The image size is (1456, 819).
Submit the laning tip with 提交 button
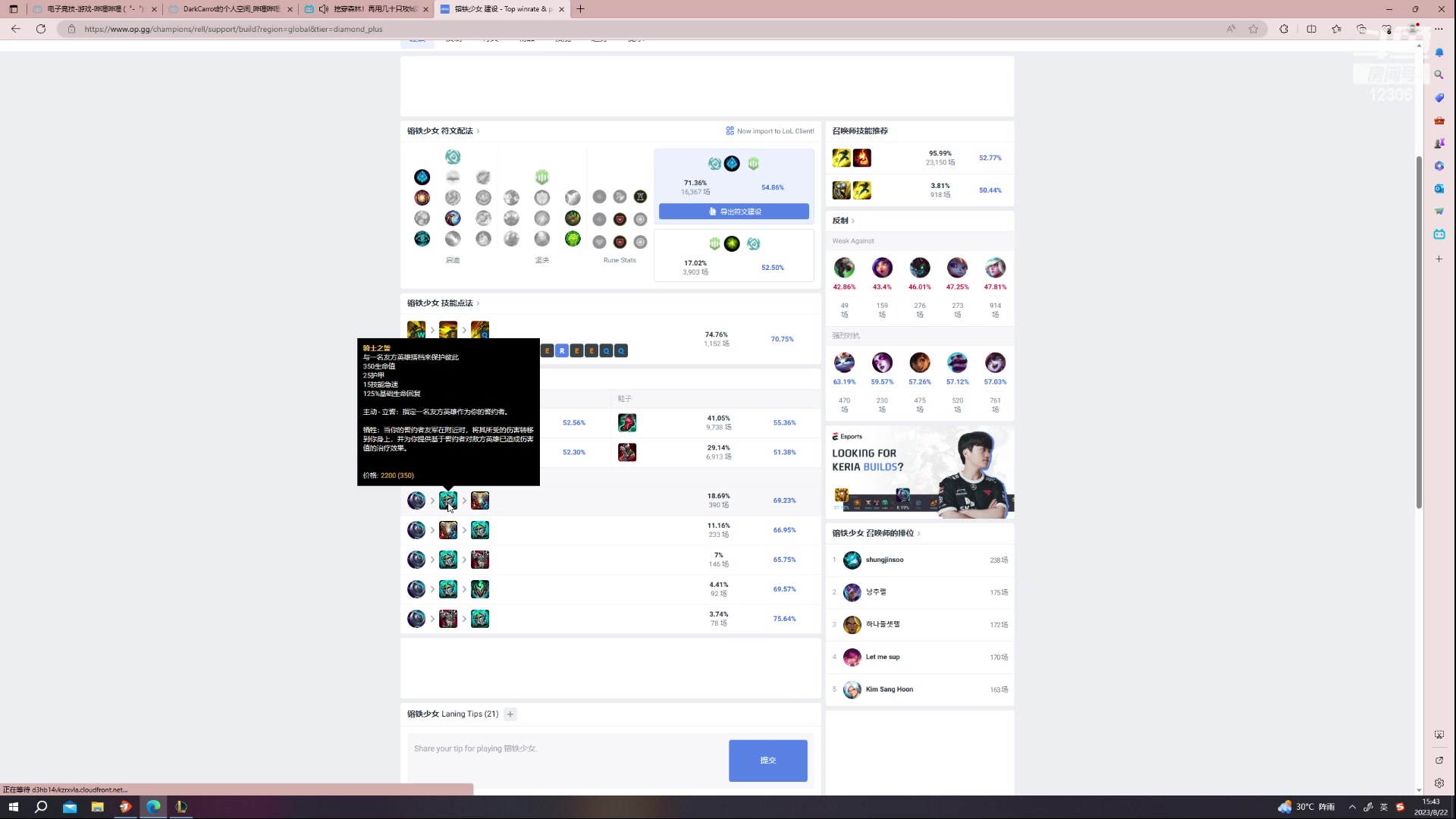coord(768,761)
